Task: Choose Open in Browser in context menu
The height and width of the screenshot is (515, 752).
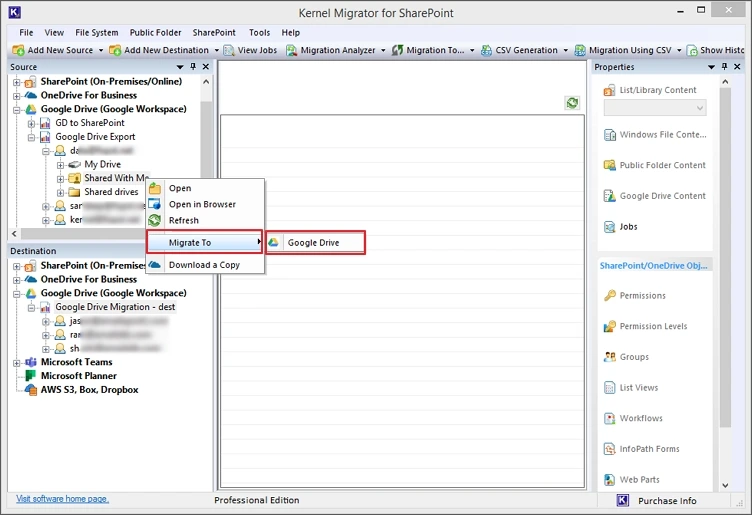Action: coord(205,204)
